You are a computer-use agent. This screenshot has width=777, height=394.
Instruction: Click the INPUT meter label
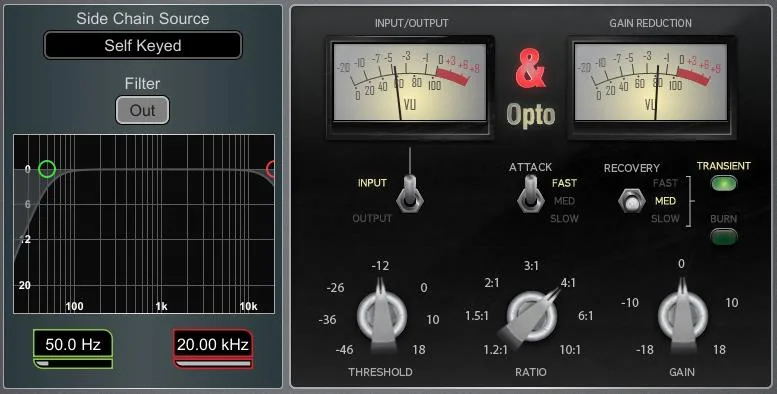372,183
